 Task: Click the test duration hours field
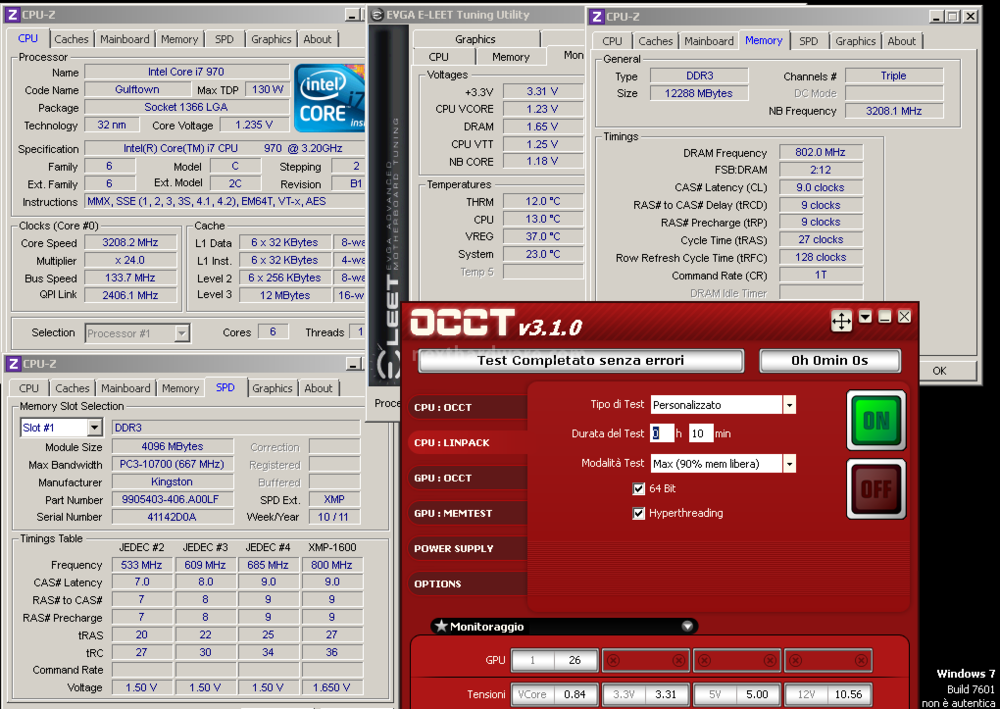point(662,434)
